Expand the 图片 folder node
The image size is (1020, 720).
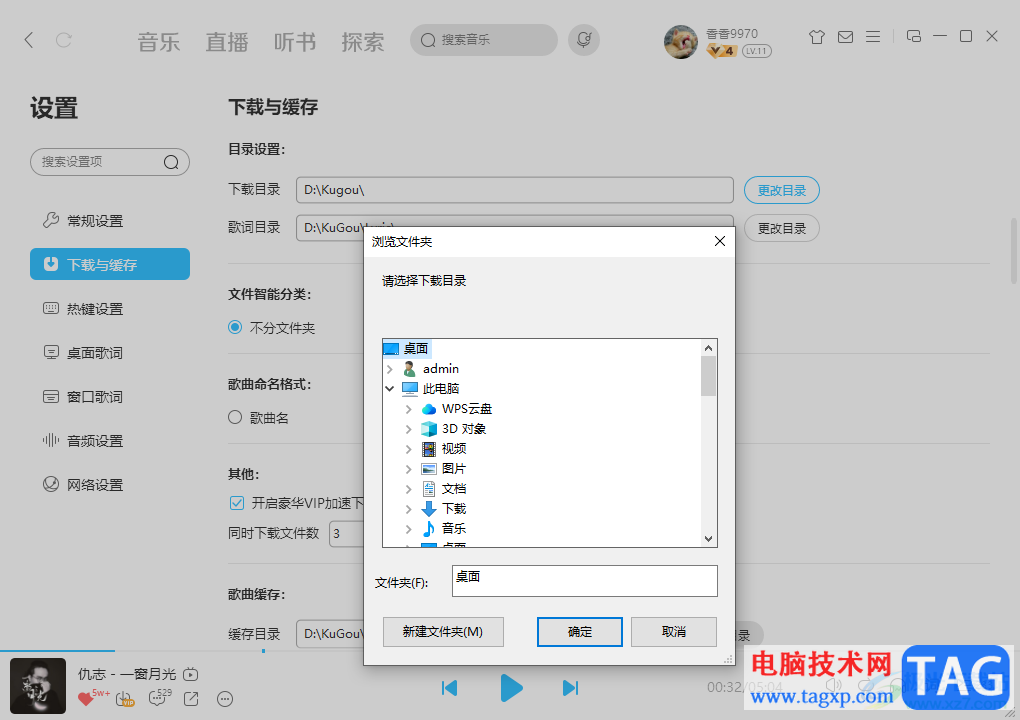coord(409,469)
